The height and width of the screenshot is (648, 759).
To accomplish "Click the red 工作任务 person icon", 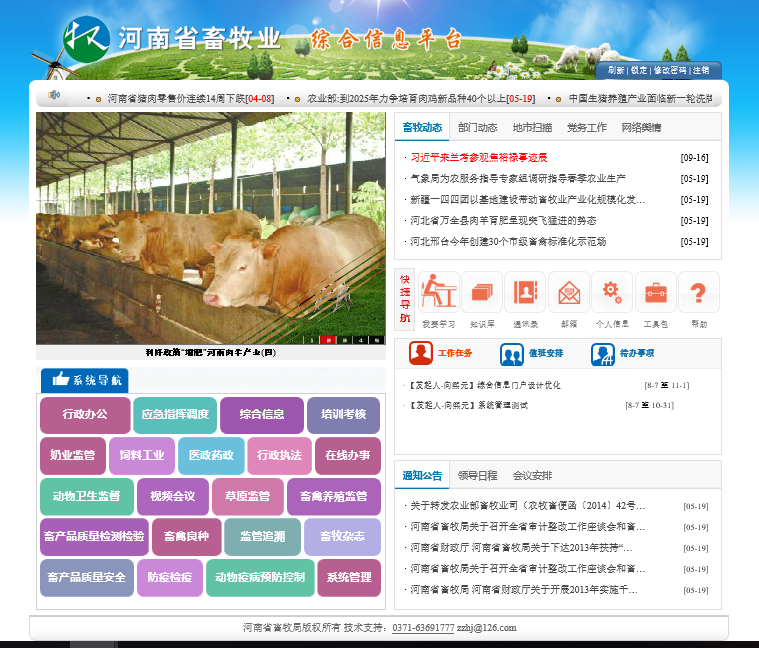I will tap(421, 353).
